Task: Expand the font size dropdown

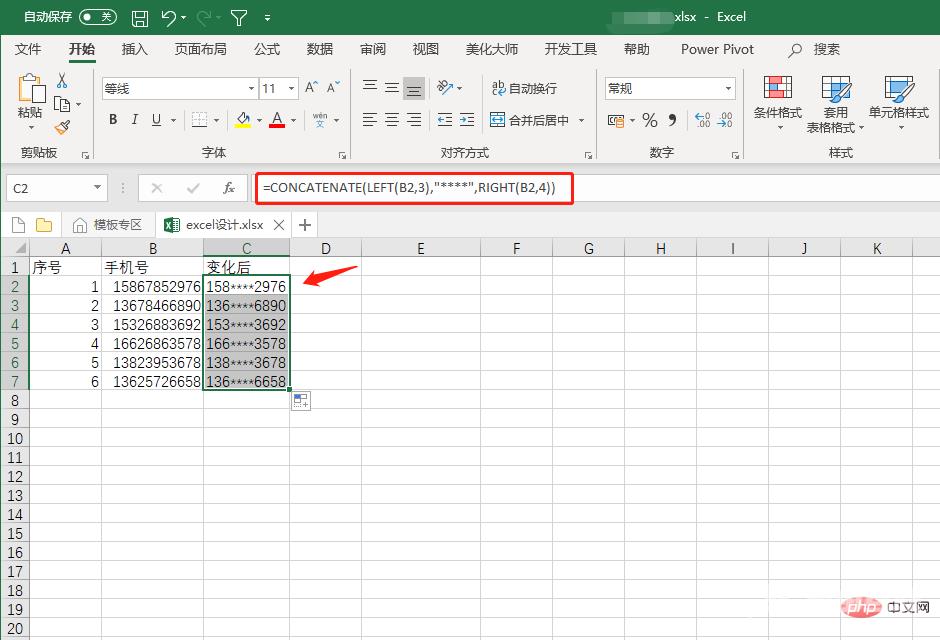Action: (290, 87)
